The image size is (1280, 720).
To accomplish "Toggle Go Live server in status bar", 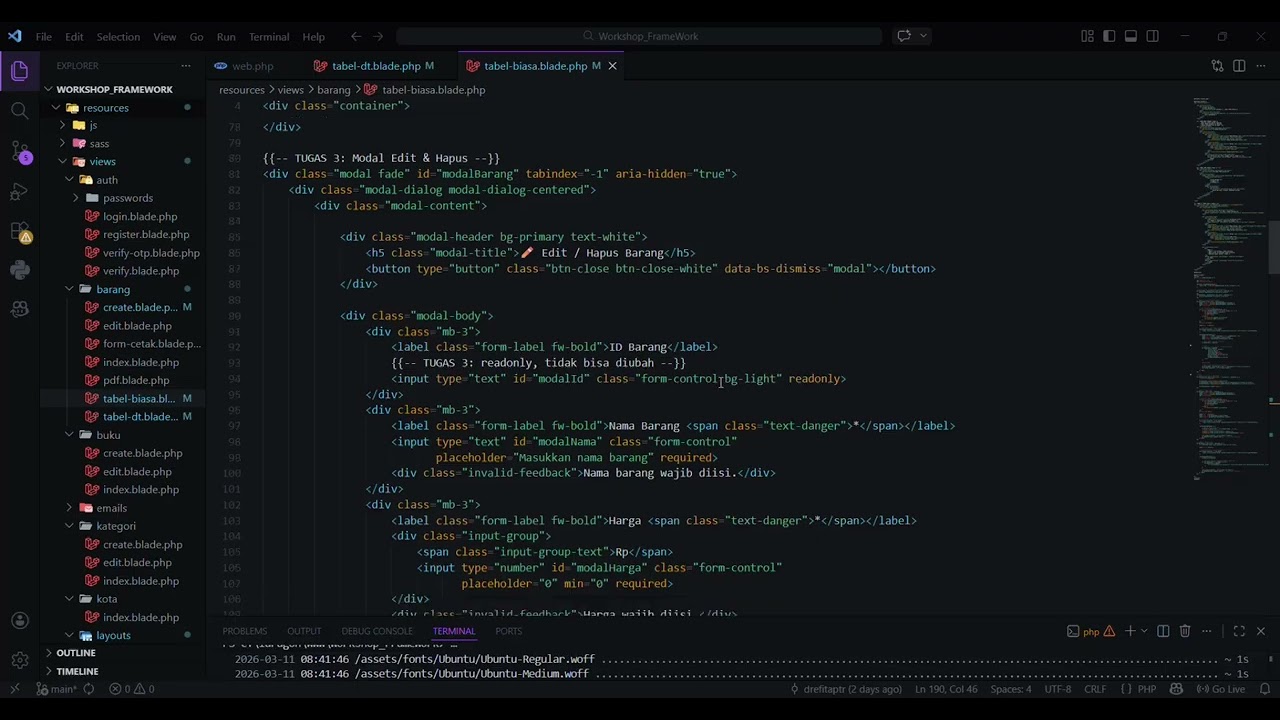I will (x=1221, y=689).
